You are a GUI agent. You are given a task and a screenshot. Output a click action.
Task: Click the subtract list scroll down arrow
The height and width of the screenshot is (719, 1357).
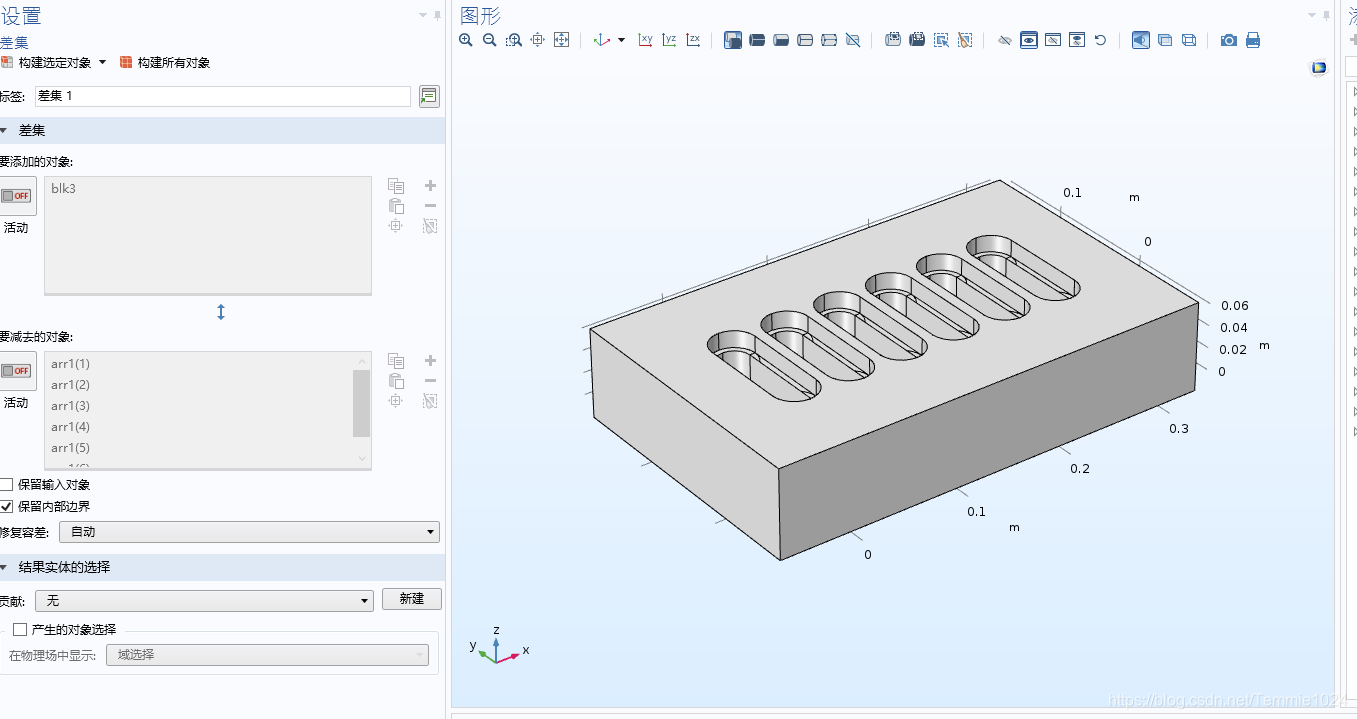[362, 459]
